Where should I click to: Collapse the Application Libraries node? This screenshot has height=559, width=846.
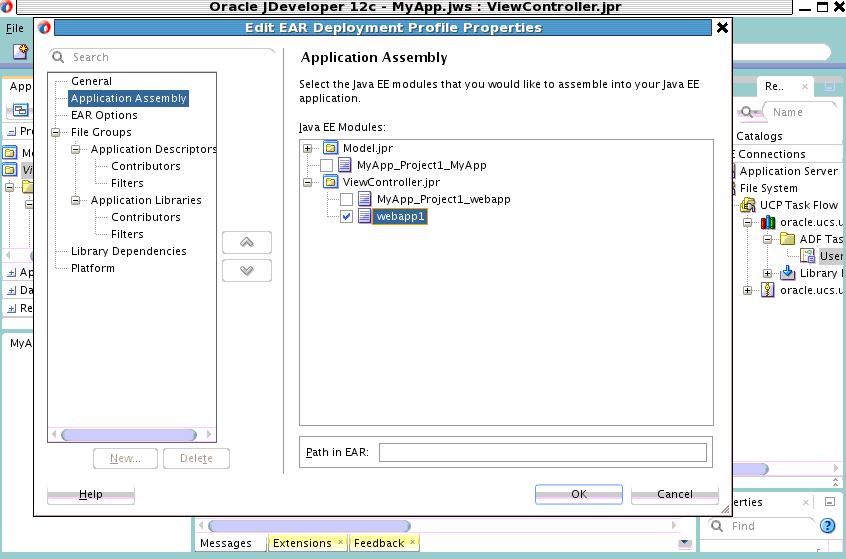click(x=76, y=200)
